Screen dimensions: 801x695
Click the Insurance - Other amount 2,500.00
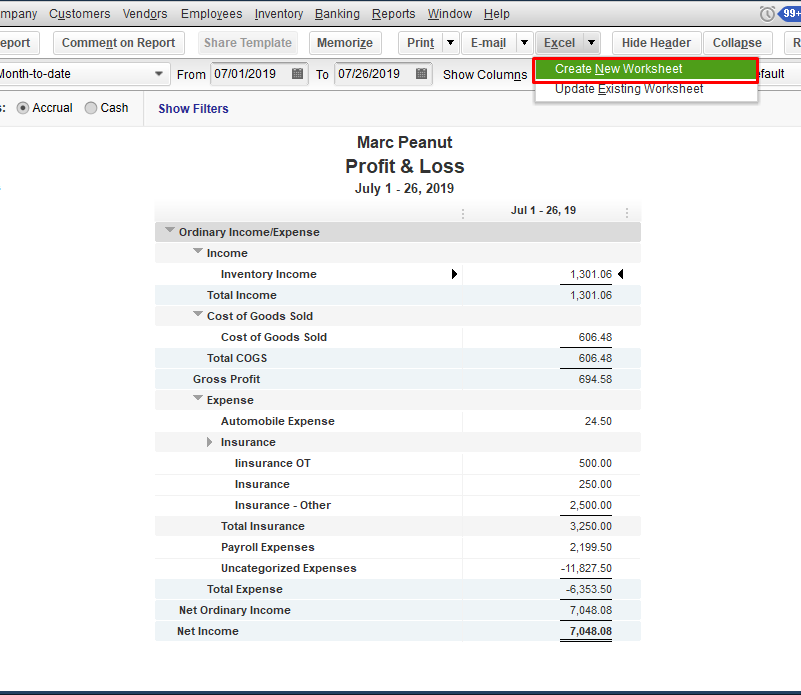click(591, 505)
